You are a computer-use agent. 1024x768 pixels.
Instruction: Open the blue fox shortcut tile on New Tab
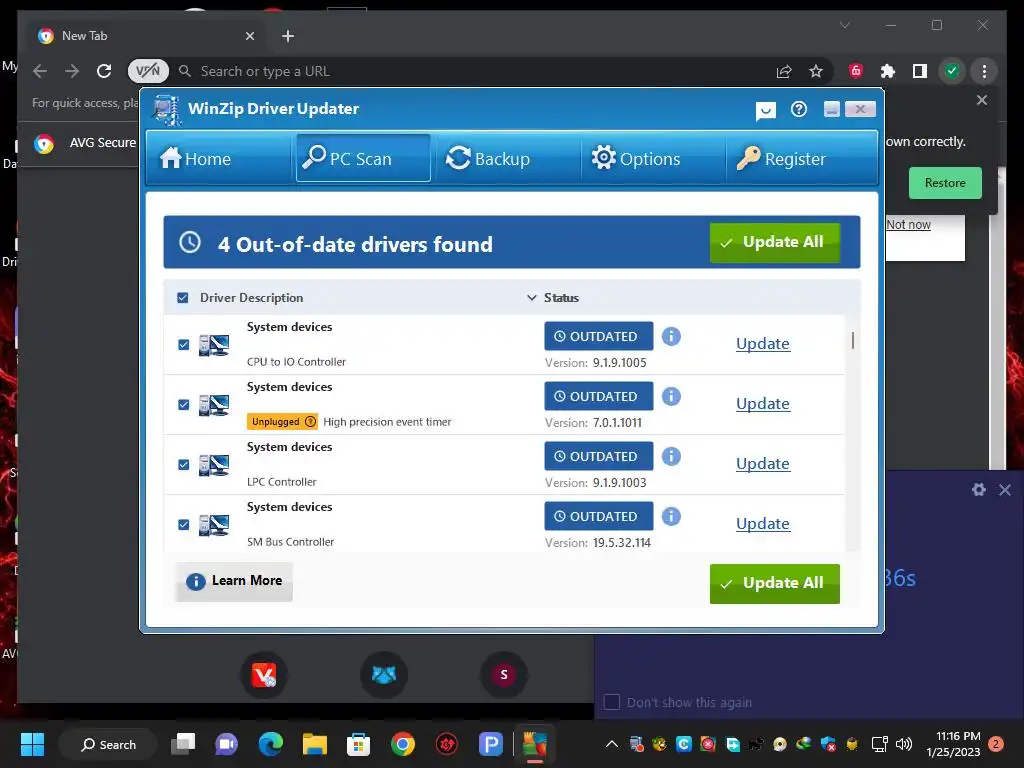click(384, 675)
